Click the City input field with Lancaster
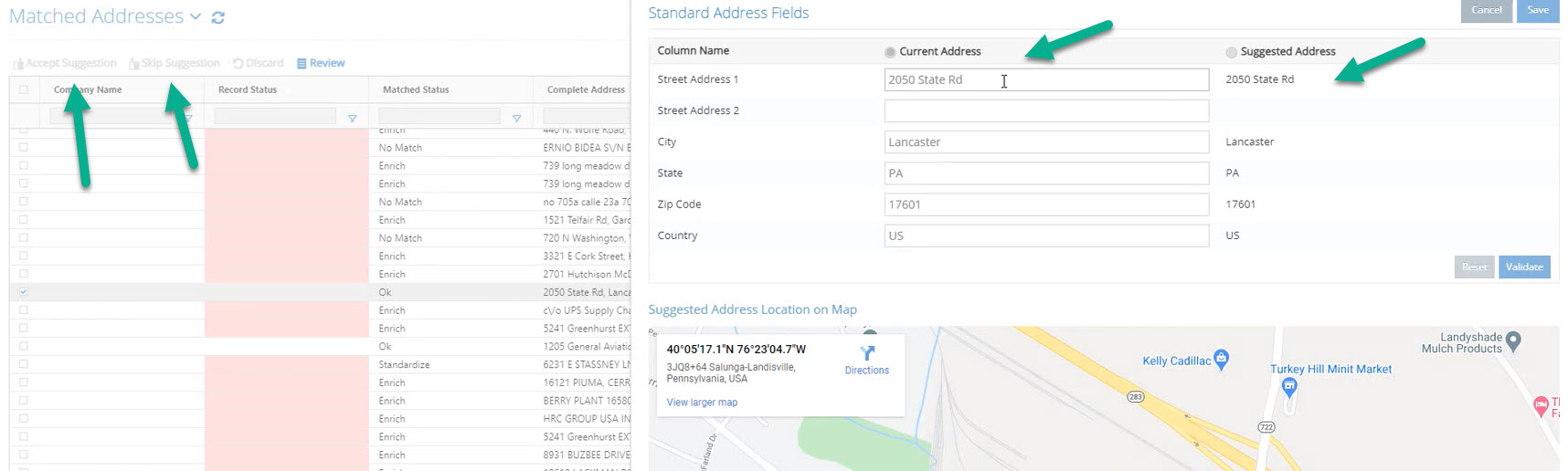The height and width of the screenshot is (471, 1568). 1046,141
